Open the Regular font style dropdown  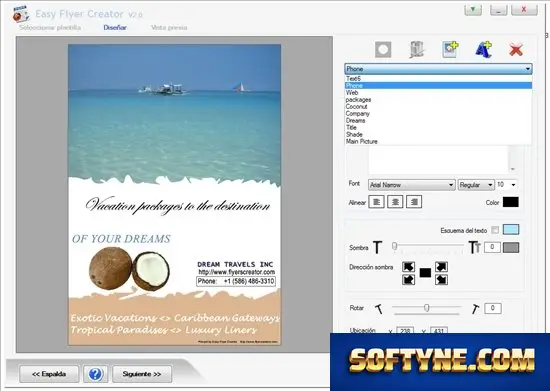coord(476,185)
